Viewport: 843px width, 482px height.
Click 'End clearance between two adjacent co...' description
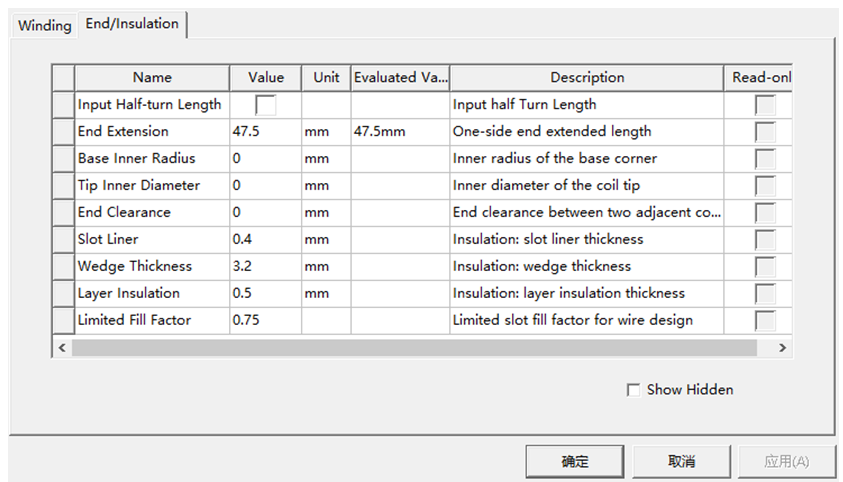coord(587,212)
